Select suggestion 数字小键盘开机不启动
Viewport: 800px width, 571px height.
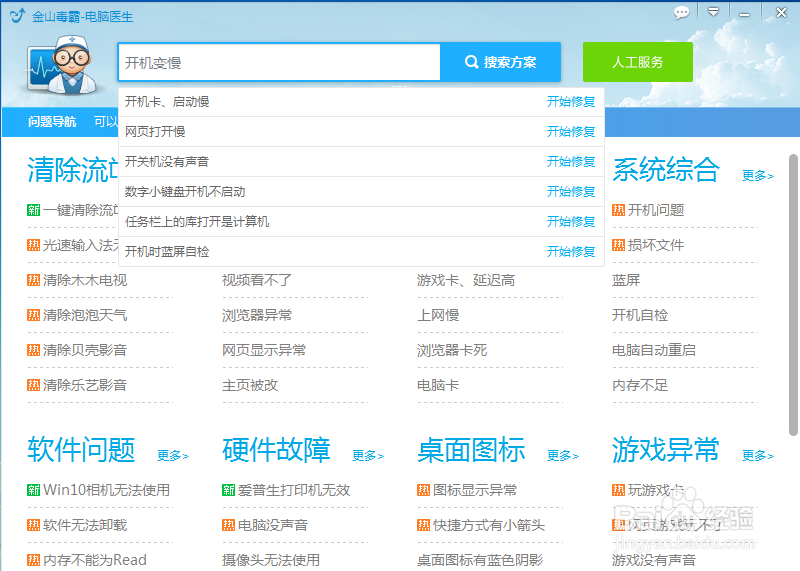[x=185, y=192]
